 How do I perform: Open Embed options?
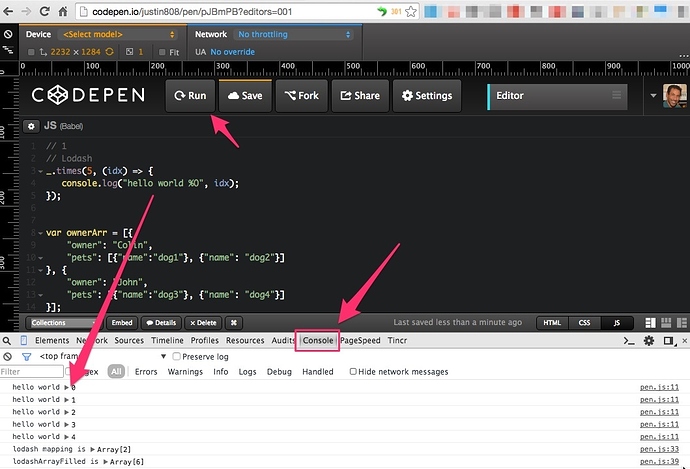(122, 323)
